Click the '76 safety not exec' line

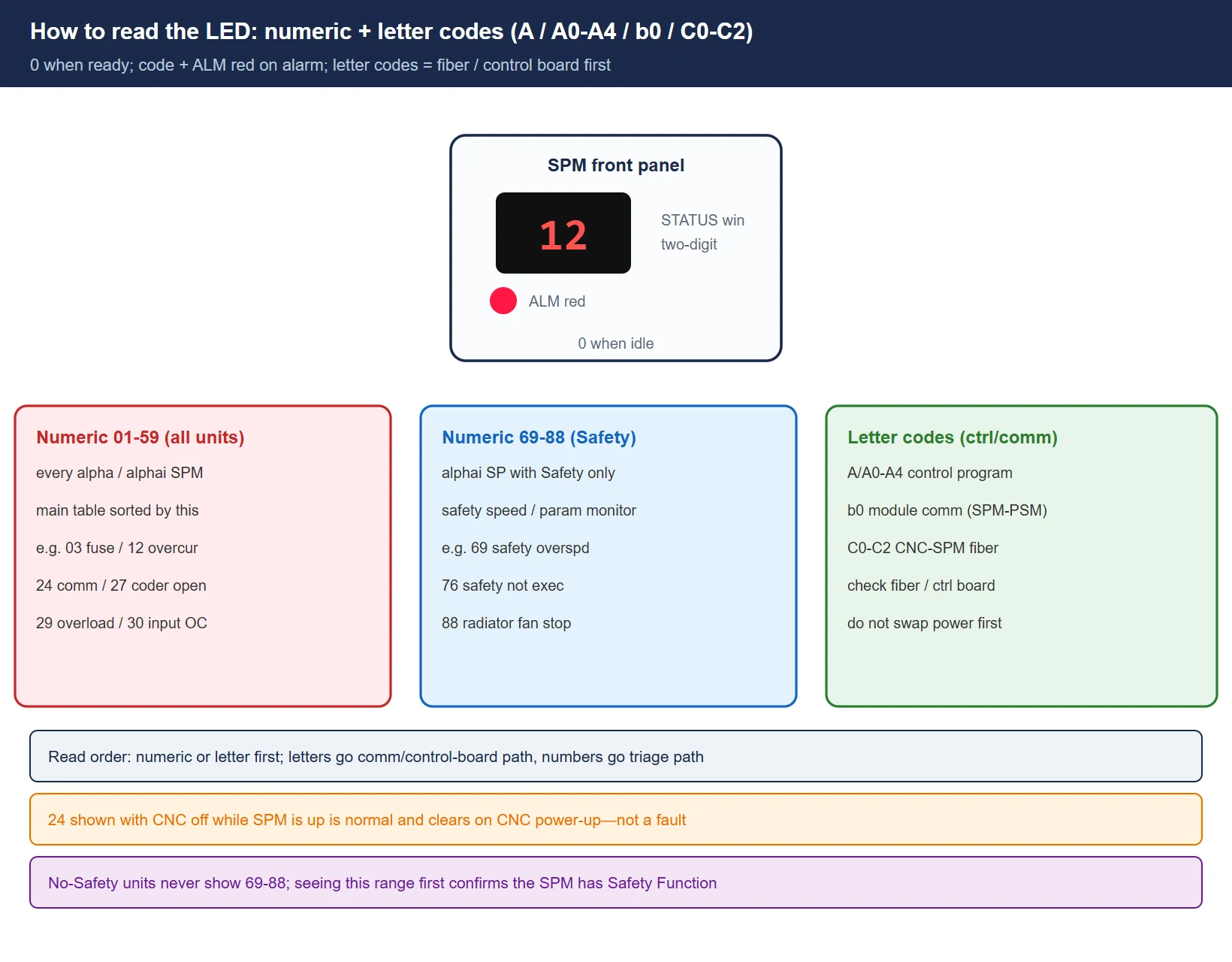click(503, 585)
